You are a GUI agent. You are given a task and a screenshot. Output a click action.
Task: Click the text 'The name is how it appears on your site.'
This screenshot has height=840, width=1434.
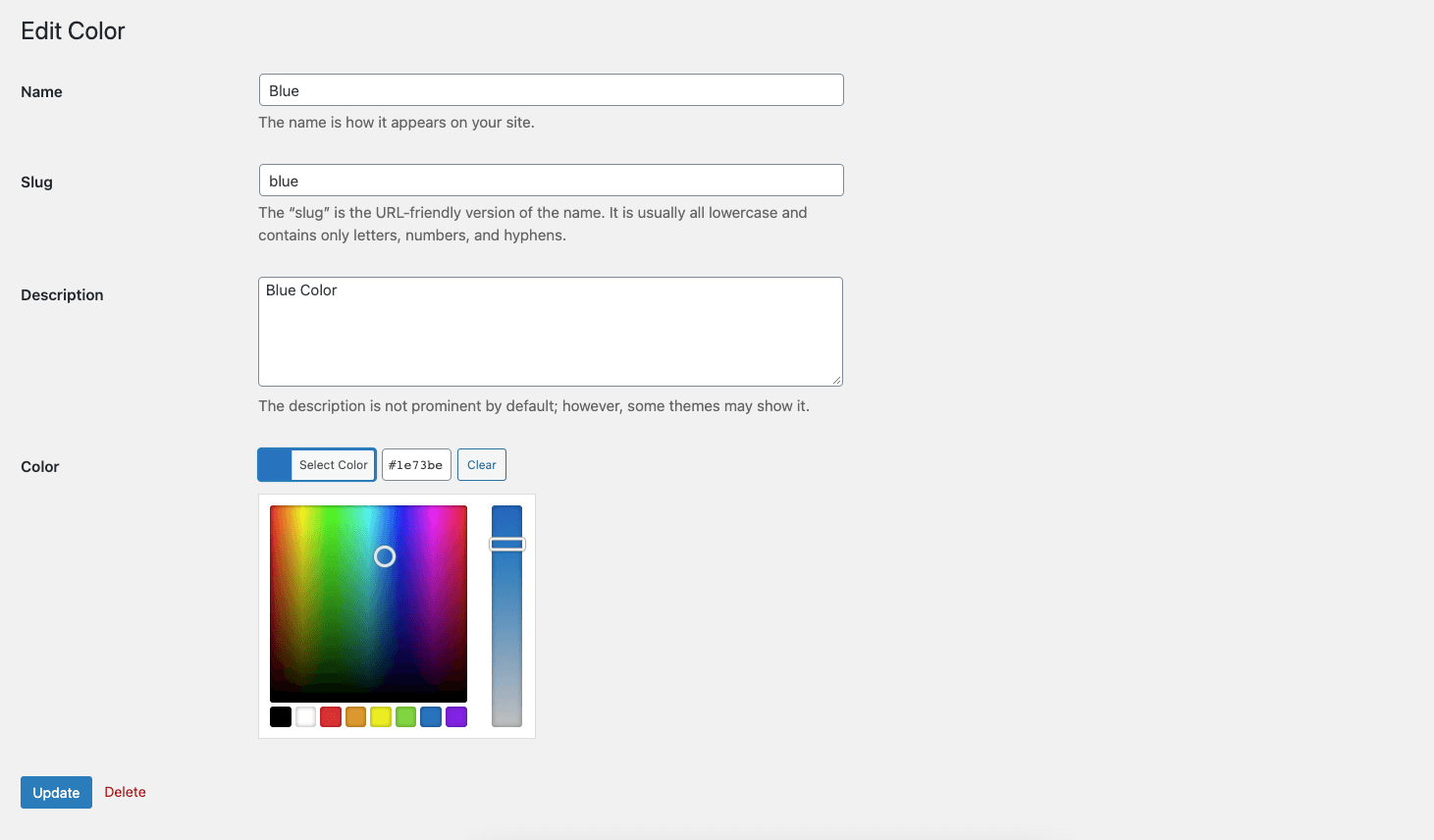[x=397, y=123]
